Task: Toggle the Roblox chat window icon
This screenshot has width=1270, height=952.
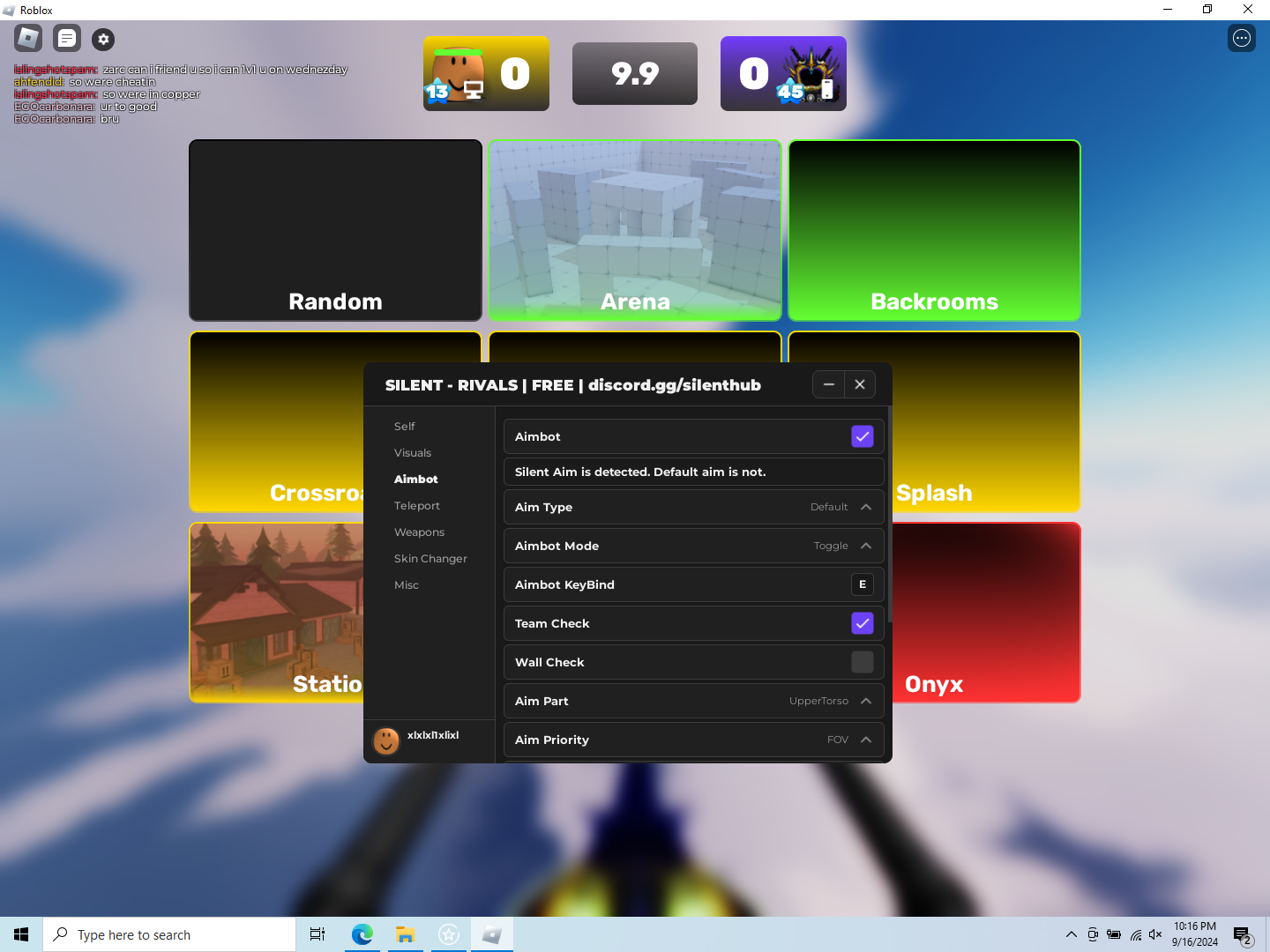Action: tap(67, 38)
